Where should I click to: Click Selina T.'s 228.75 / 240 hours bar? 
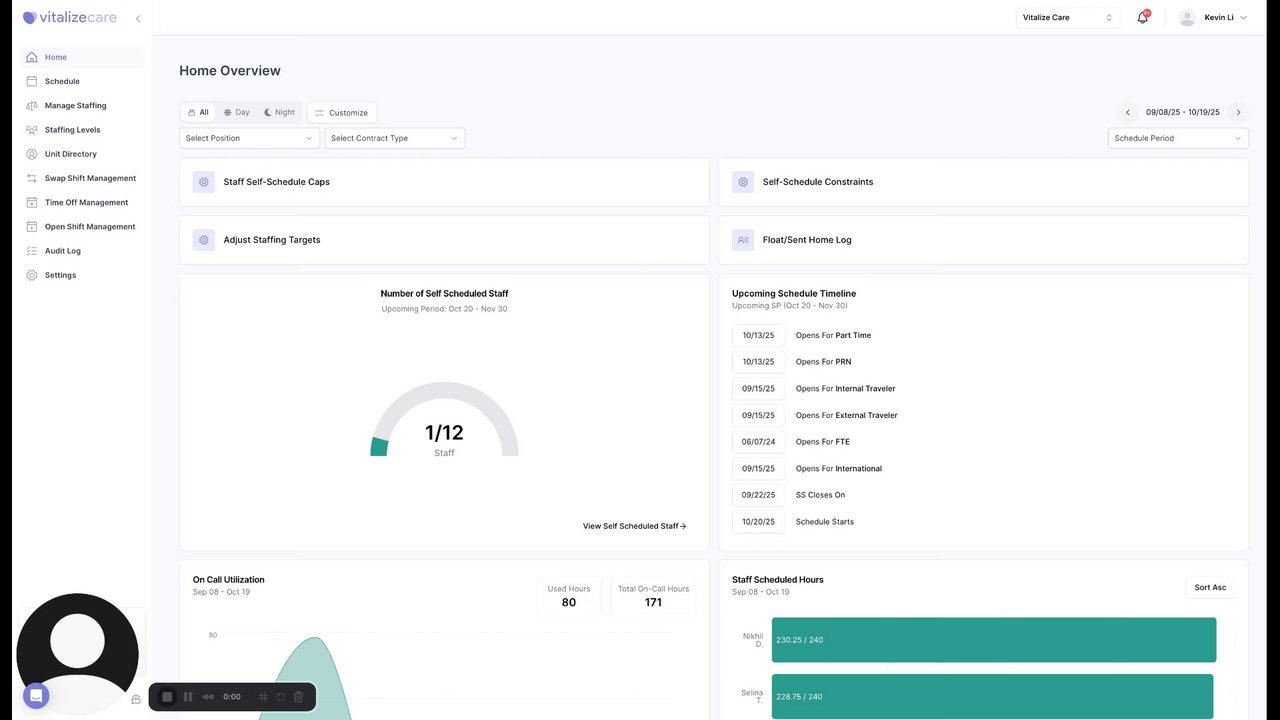click(x=992, y=696)
